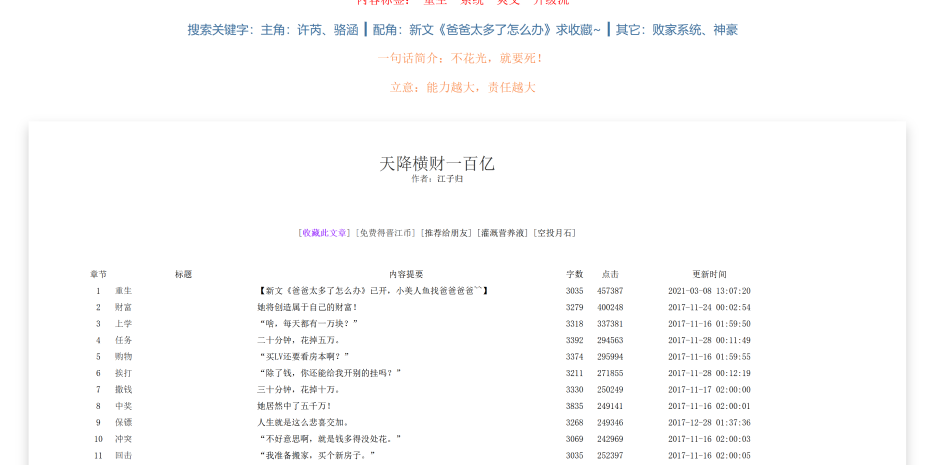The height and width of the screenshot is (465, 944).
Task: Read chapter 11 回击
Action: click(123, 456)
